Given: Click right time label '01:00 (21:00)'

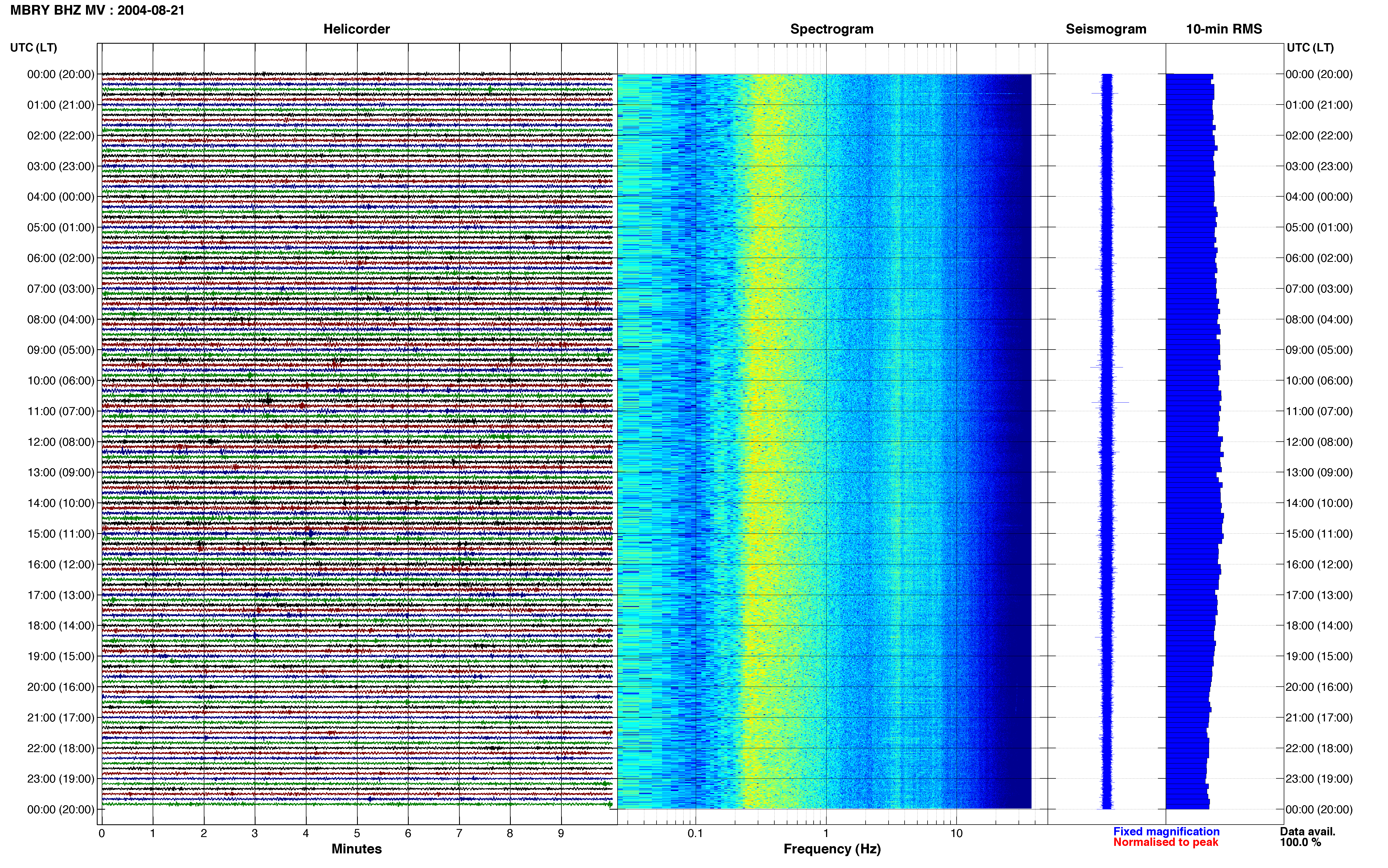Looking at the screenshot, I should [1319, 105].
